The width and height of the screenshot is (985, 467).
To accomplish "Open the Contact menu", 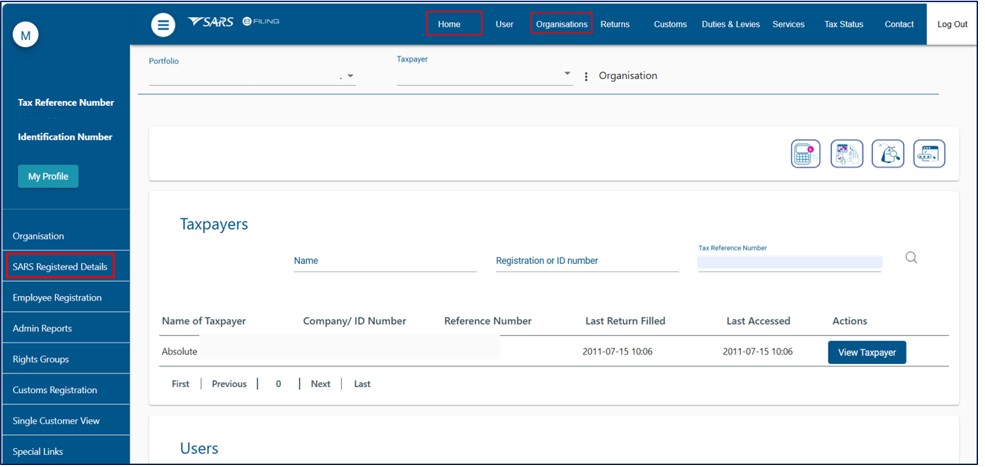I will coord(899,24).
